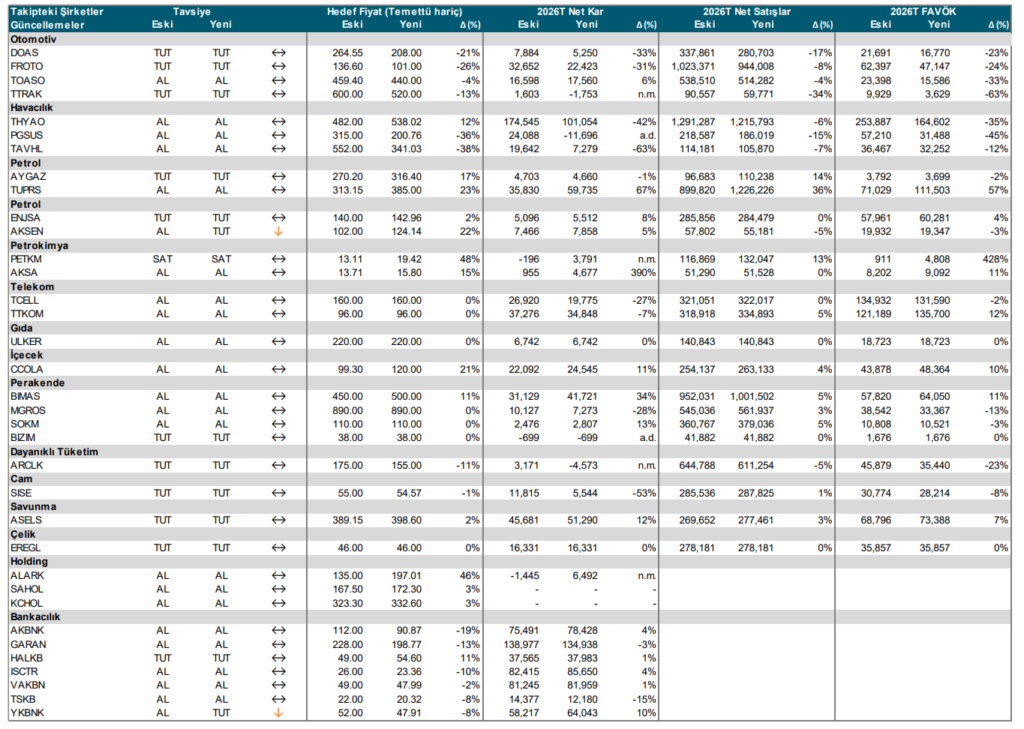Click the 'Havacılık' sector heading
1024x729 pixels.
(31, 108)
